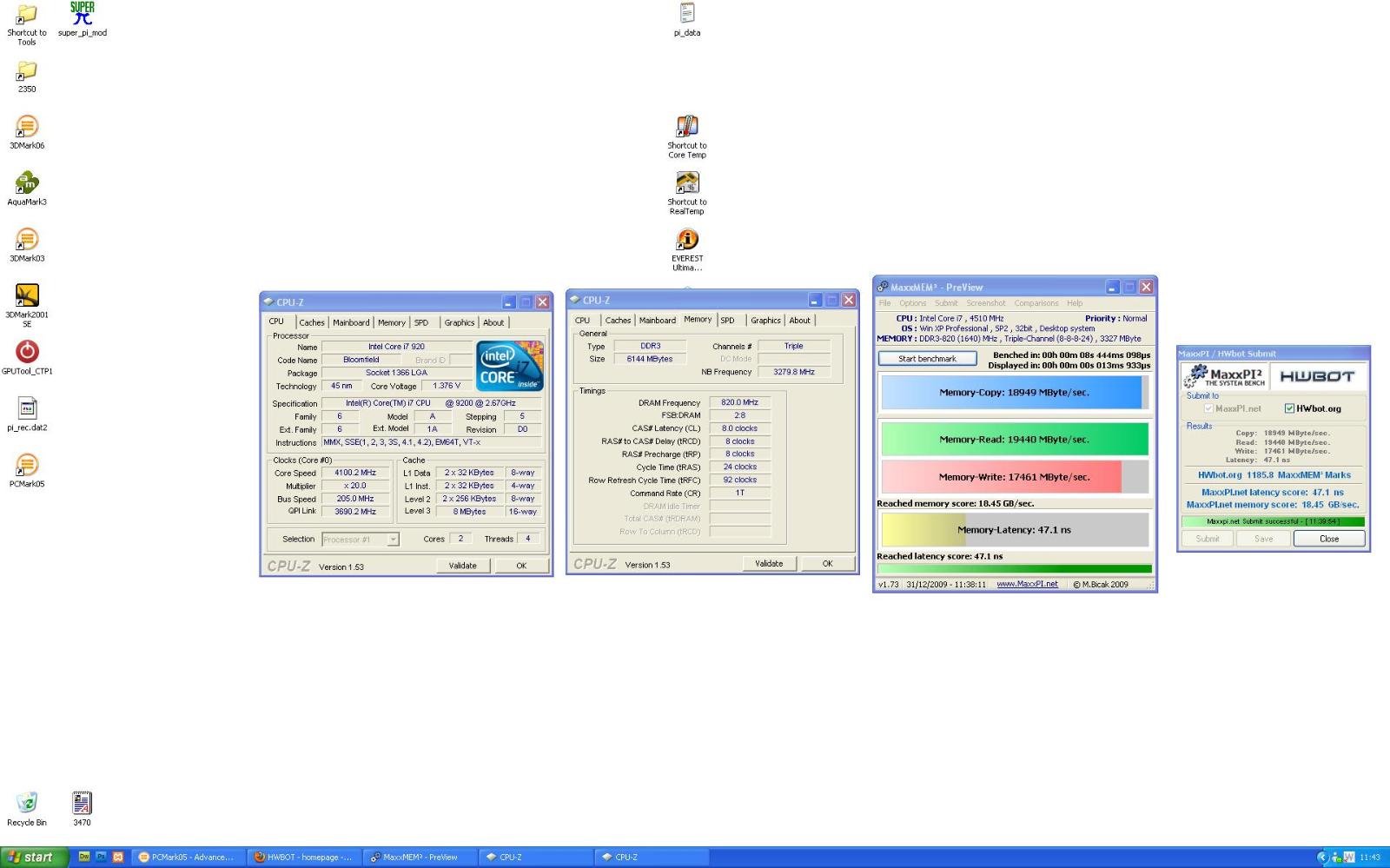Click OK in the left CPU-Z window
Image resolution: width=1390 pixels, height=868 pixels.
tap(521, 566)
